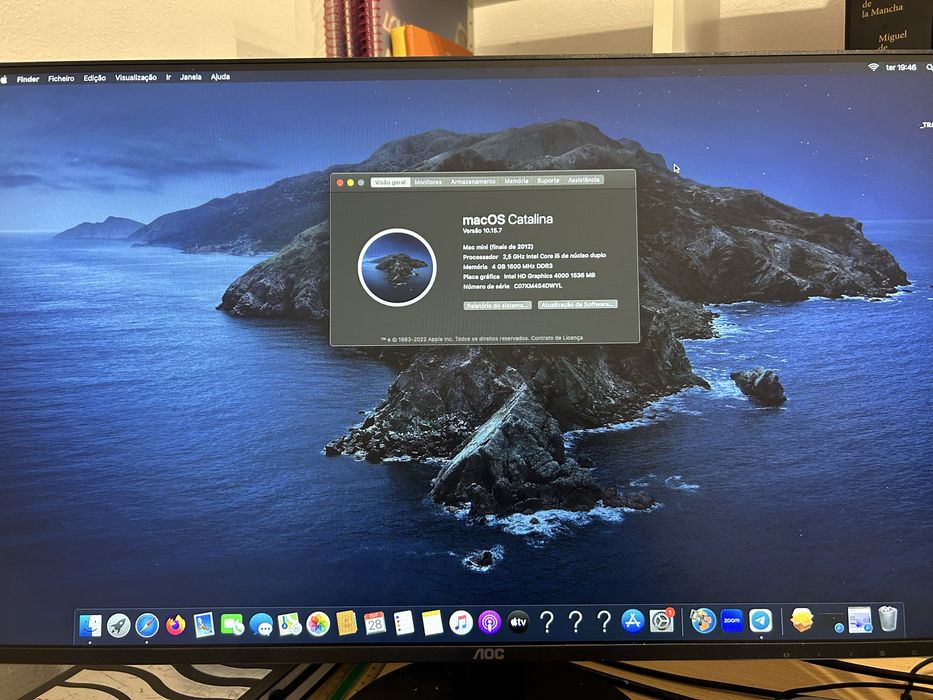Click the Wi-Fi status icon
The image size is (933, 700).
873,67
